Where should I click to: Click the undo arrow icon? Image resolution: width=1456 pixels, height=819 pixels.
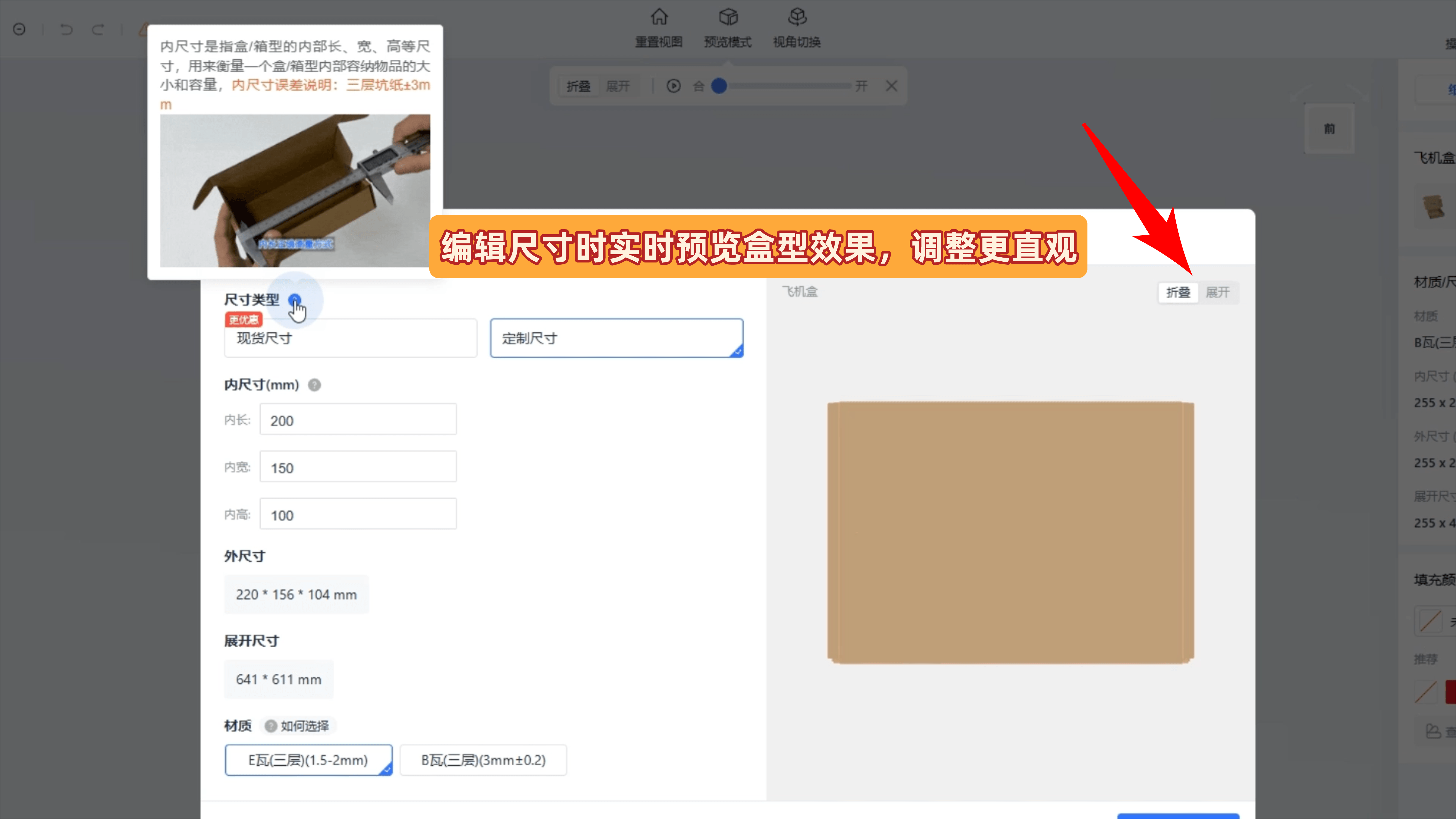67,29
